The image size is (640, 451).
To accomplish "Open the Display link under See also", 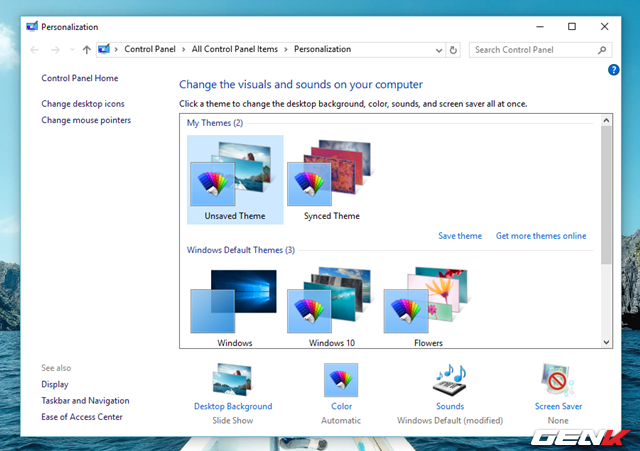I will pyautogui.click(x=55, y=384).
